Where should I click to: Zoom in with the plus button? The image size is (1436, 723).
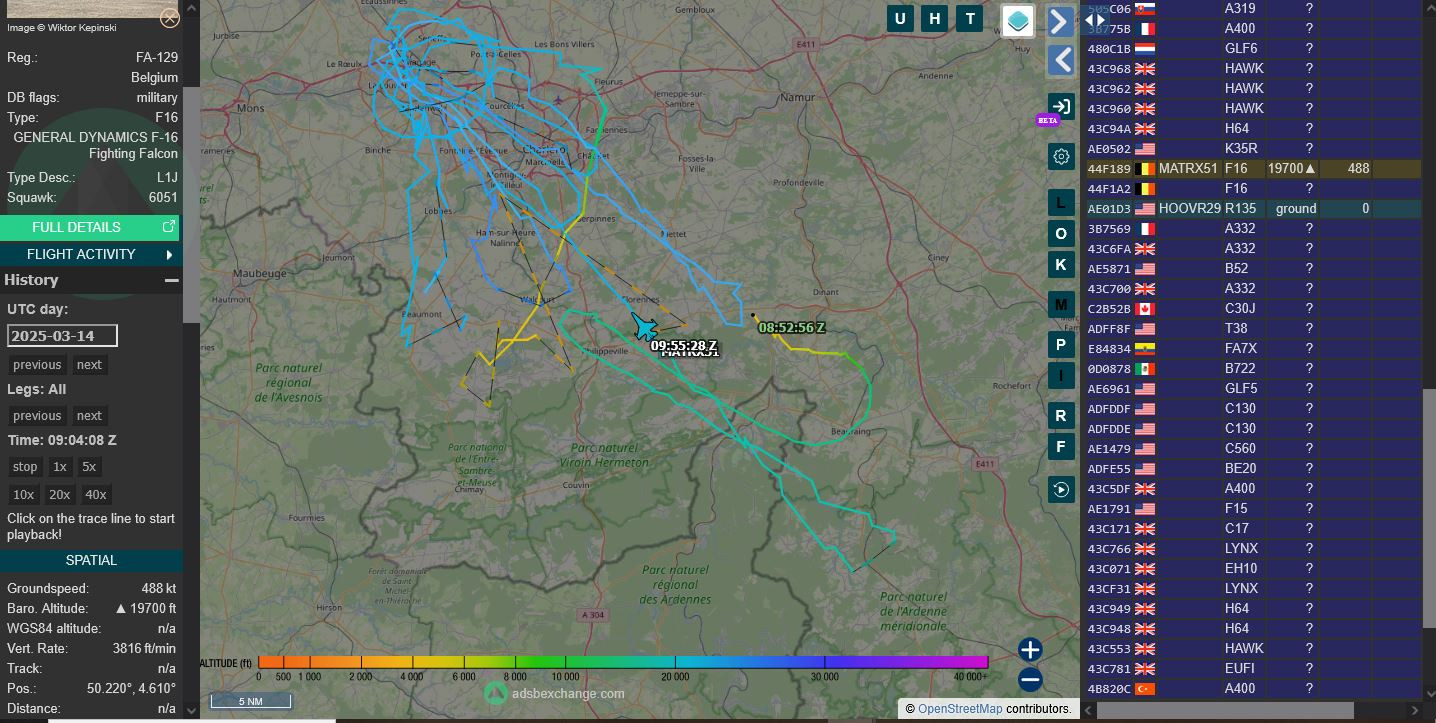[x=1030, y=649]
